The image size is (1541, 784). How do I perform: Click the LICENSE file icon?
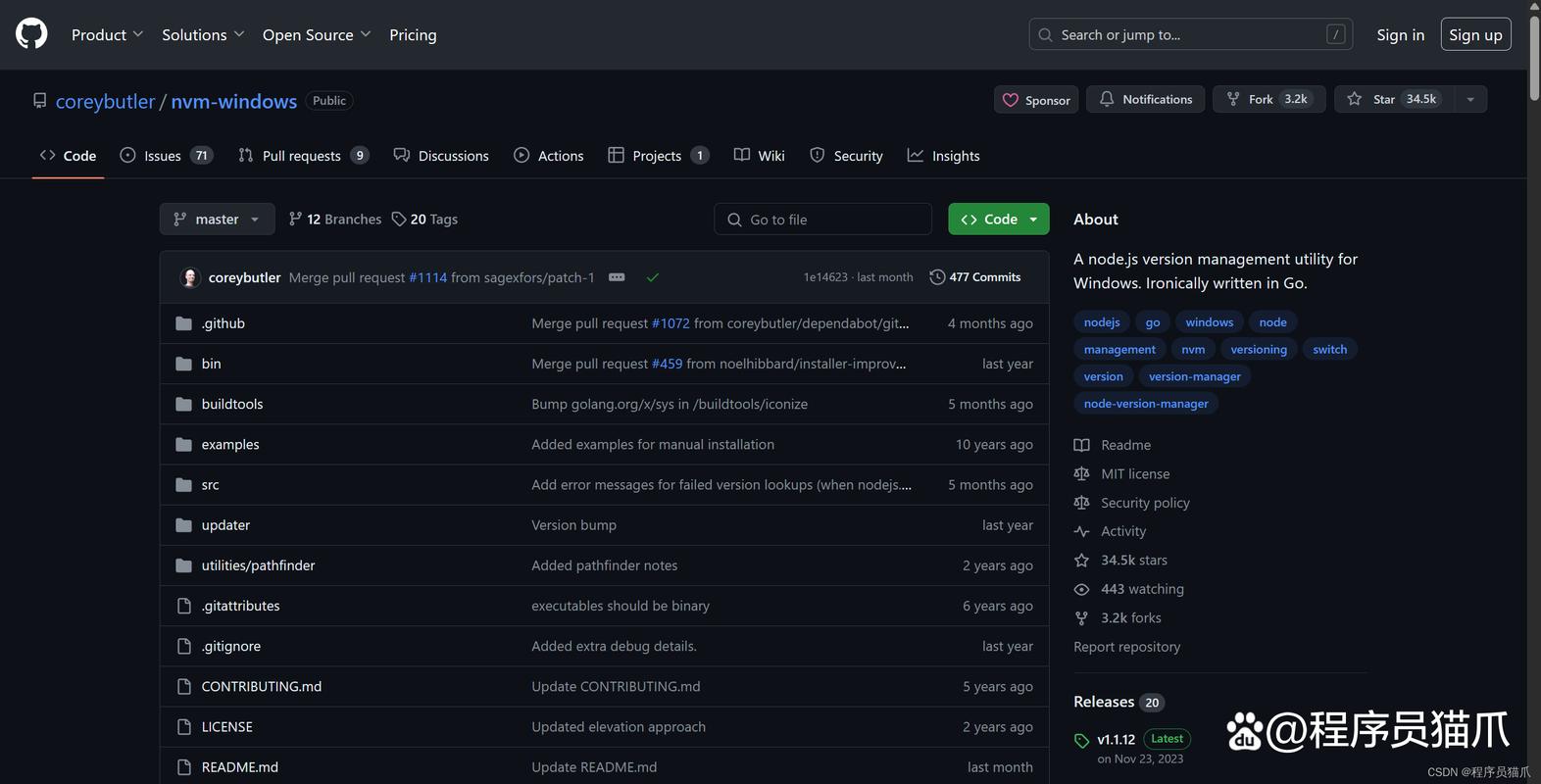(x=183, y=727)
